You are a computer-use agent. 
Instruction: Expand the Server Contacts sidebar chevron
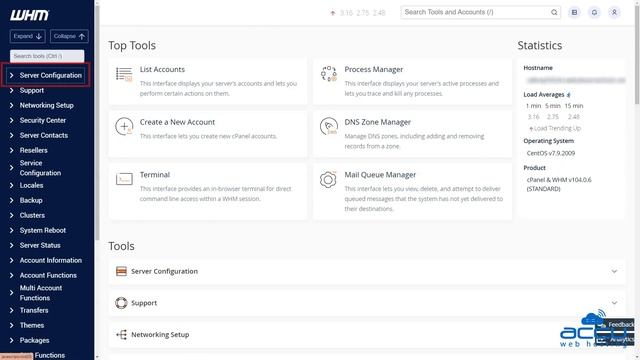[11, 136]
